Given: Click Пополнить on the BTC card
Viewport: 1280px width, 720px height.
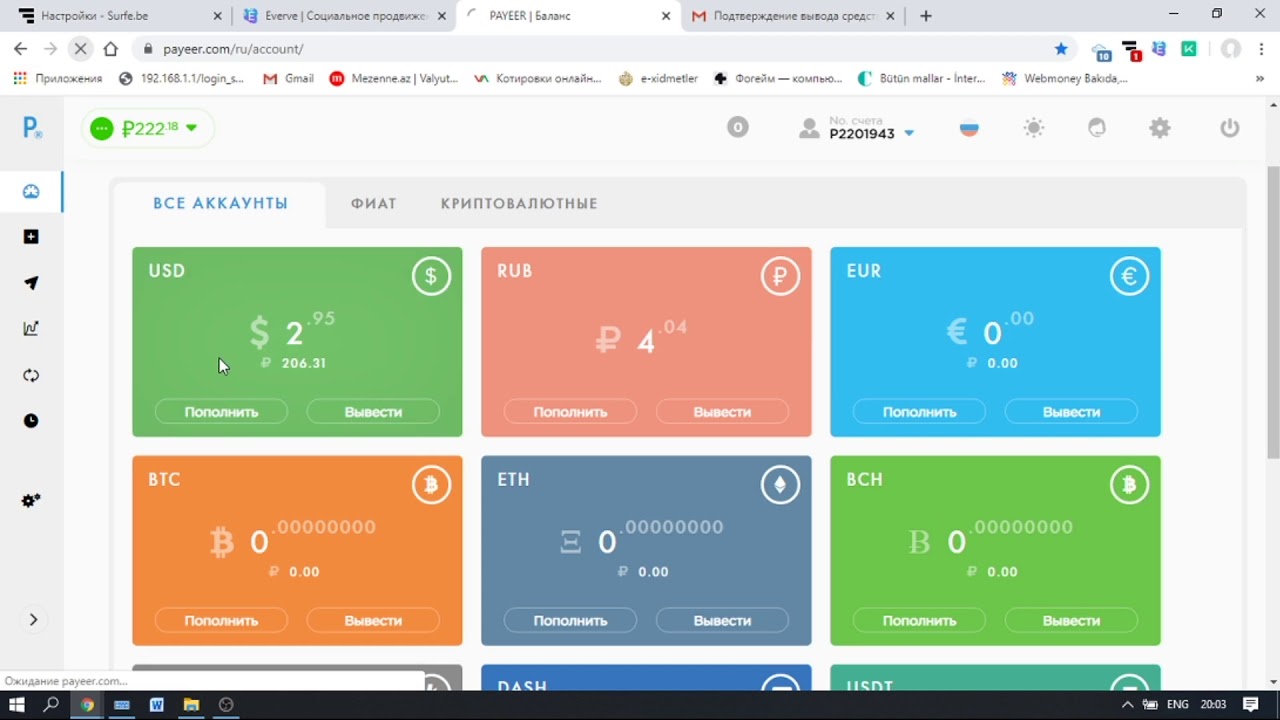Looking at the screenshot, I should (221, 621).
